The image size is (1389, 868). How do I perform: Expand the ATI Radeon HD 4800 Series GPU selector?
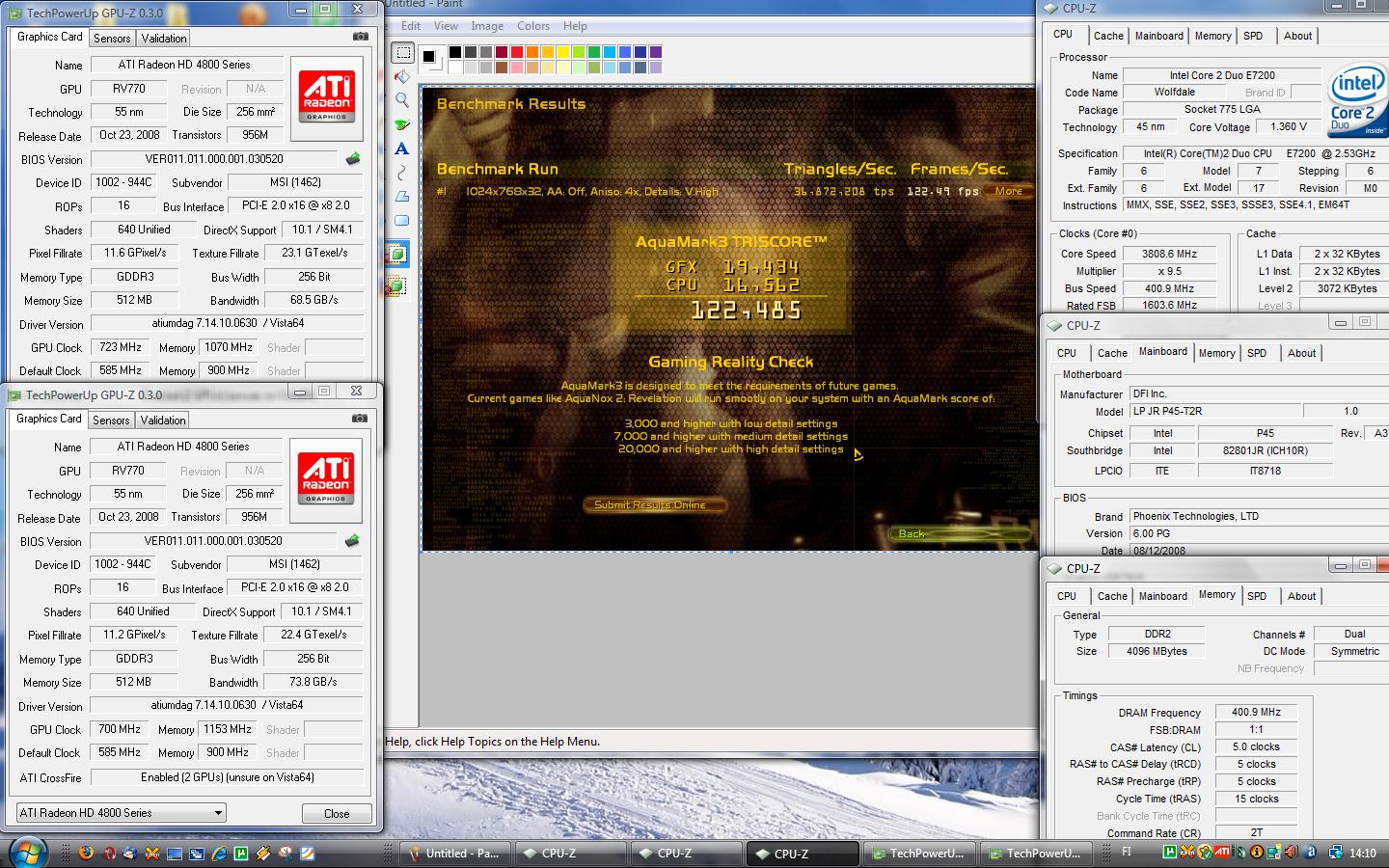point(122,813)
